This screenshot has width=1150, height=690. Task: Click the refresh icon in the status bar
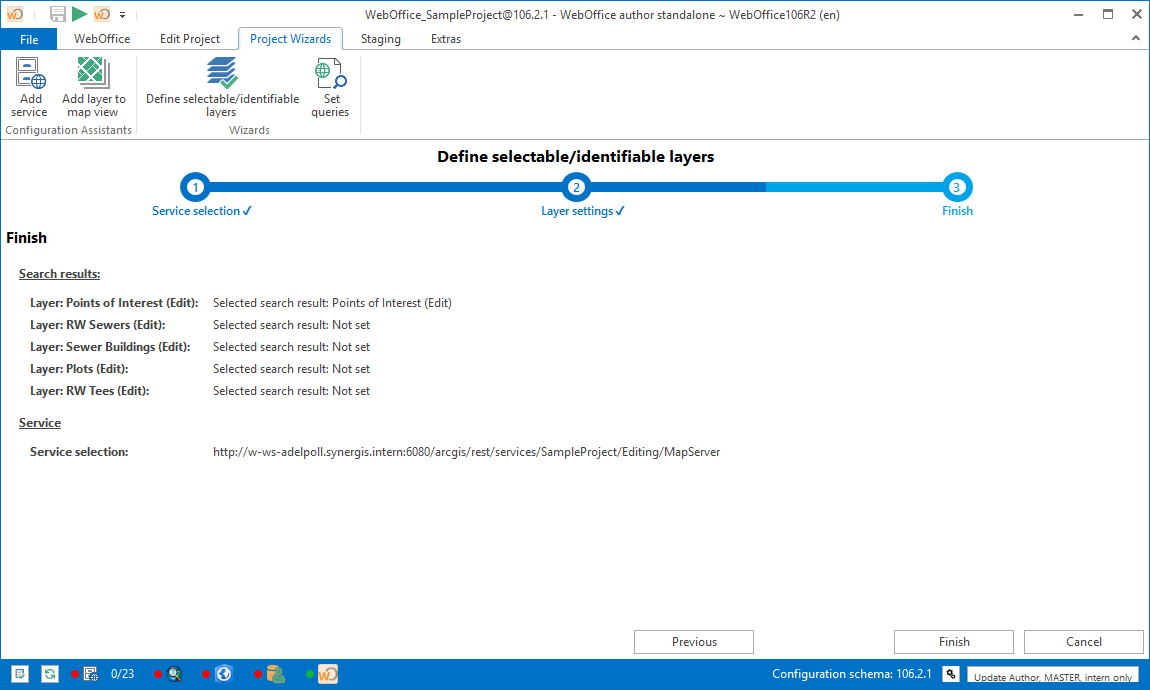click(x=49, y=673)
